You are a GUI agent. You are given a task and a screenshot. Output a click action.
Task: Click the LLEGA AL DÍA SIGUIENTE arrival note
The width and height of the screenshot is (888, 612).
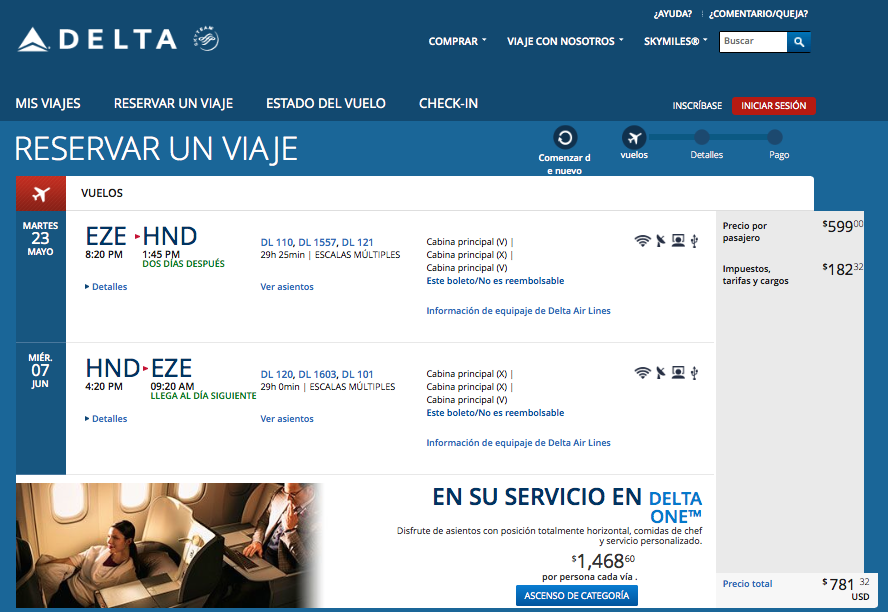tap(203, 396)
